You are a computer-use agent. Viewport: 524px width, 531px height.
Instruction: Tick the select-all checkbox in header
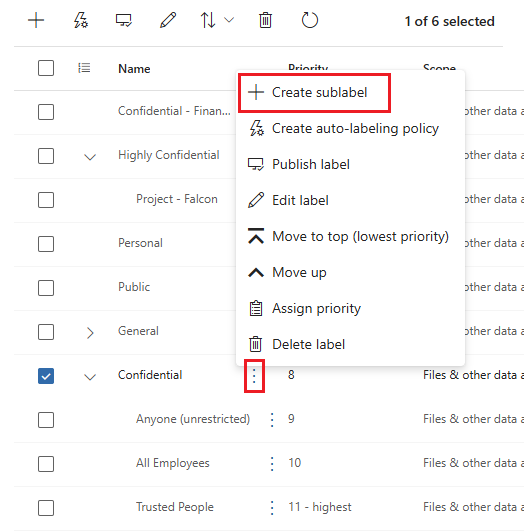pos(46,68)
